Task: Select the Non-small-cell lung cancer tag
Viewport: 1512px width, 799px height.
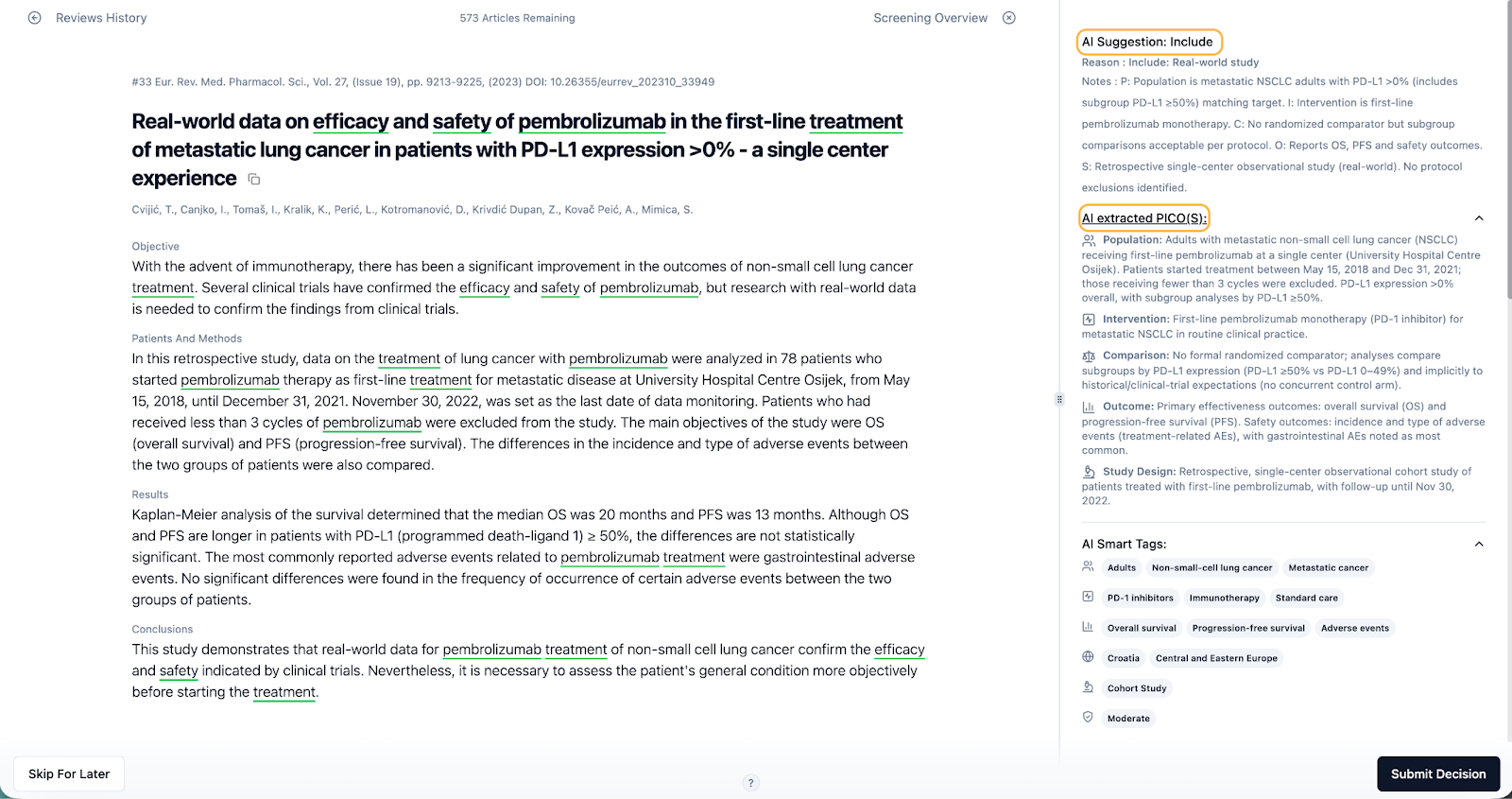Action: pyautogui.click(x=1211, y=568)
